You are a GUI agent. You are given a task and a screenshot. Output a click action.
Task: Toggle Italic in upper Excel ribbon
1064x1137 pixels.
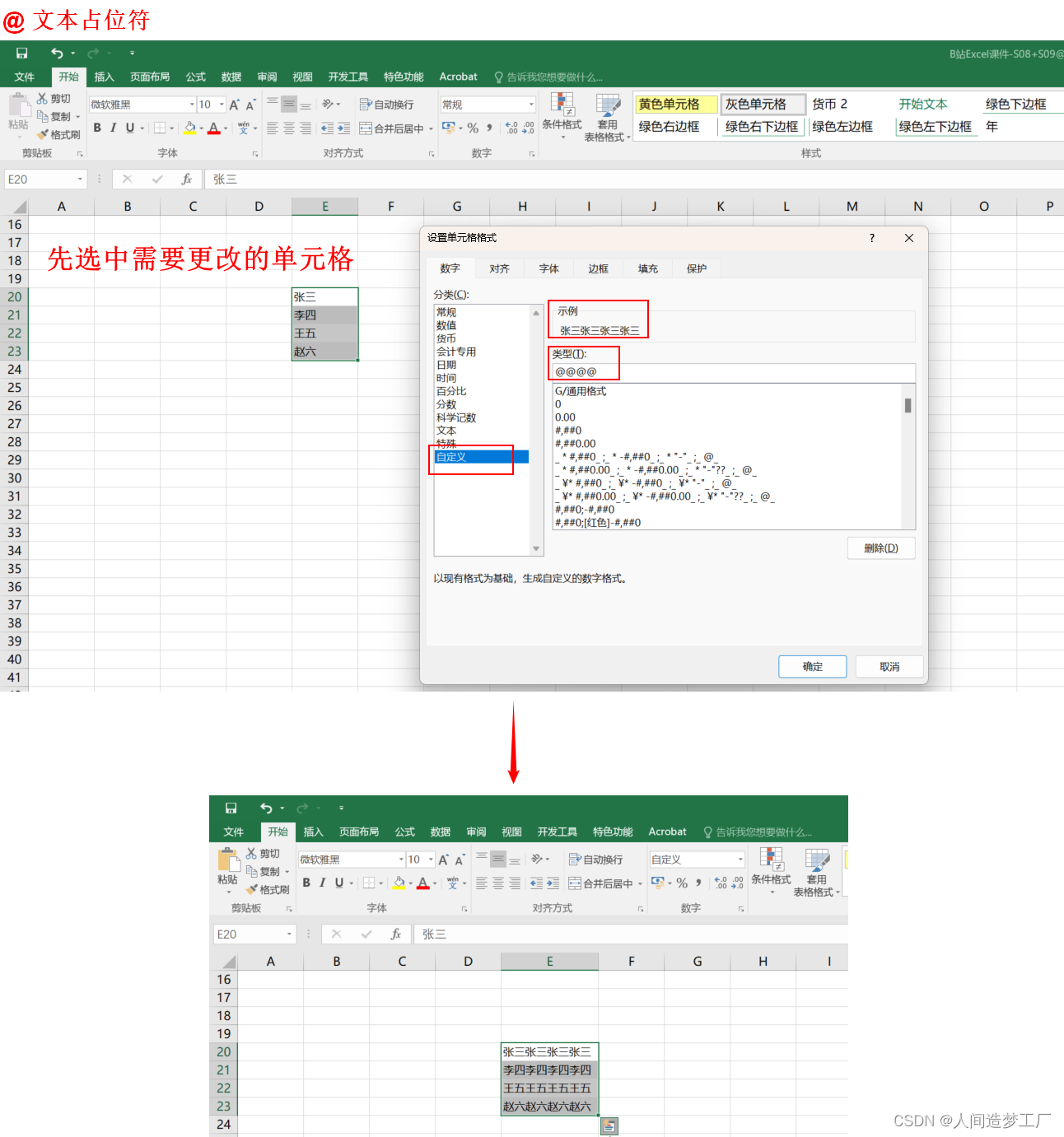coord(113,128)
